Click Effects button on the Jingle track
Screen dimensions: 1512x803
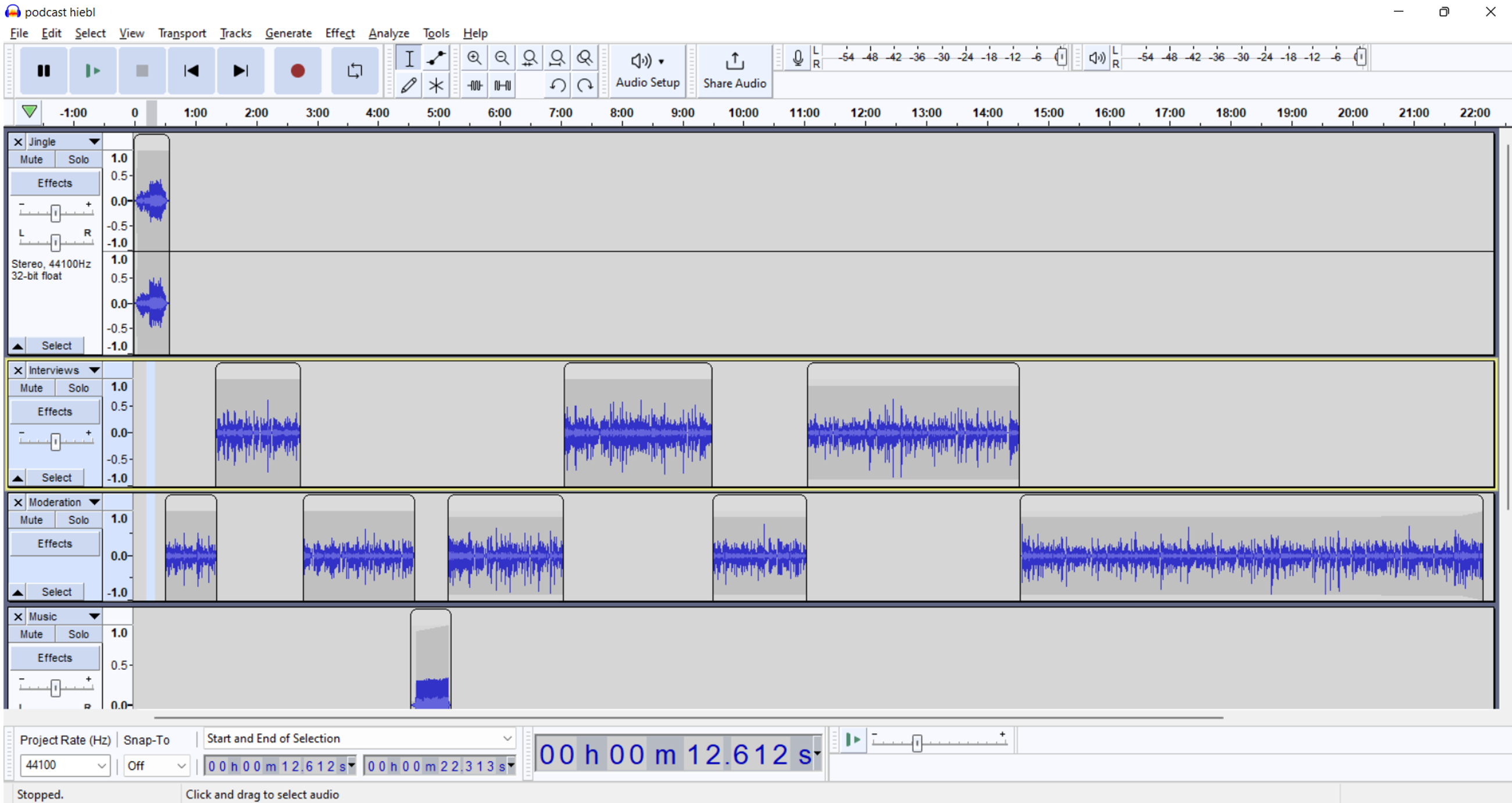(54, 183)
